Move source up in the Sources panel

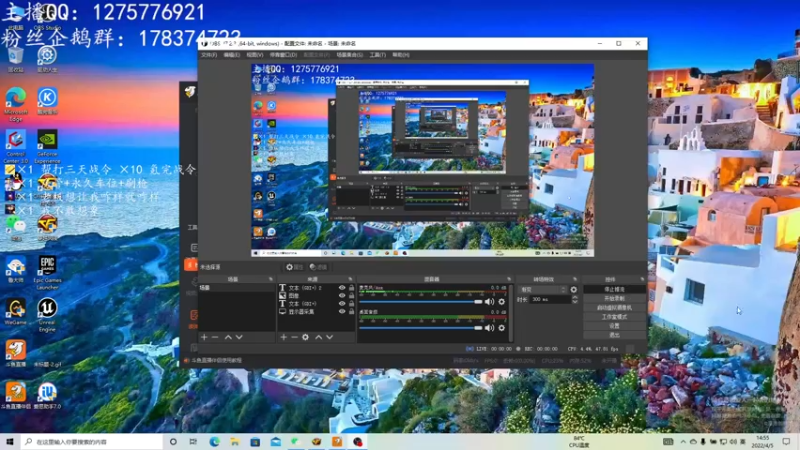point(318,337)
